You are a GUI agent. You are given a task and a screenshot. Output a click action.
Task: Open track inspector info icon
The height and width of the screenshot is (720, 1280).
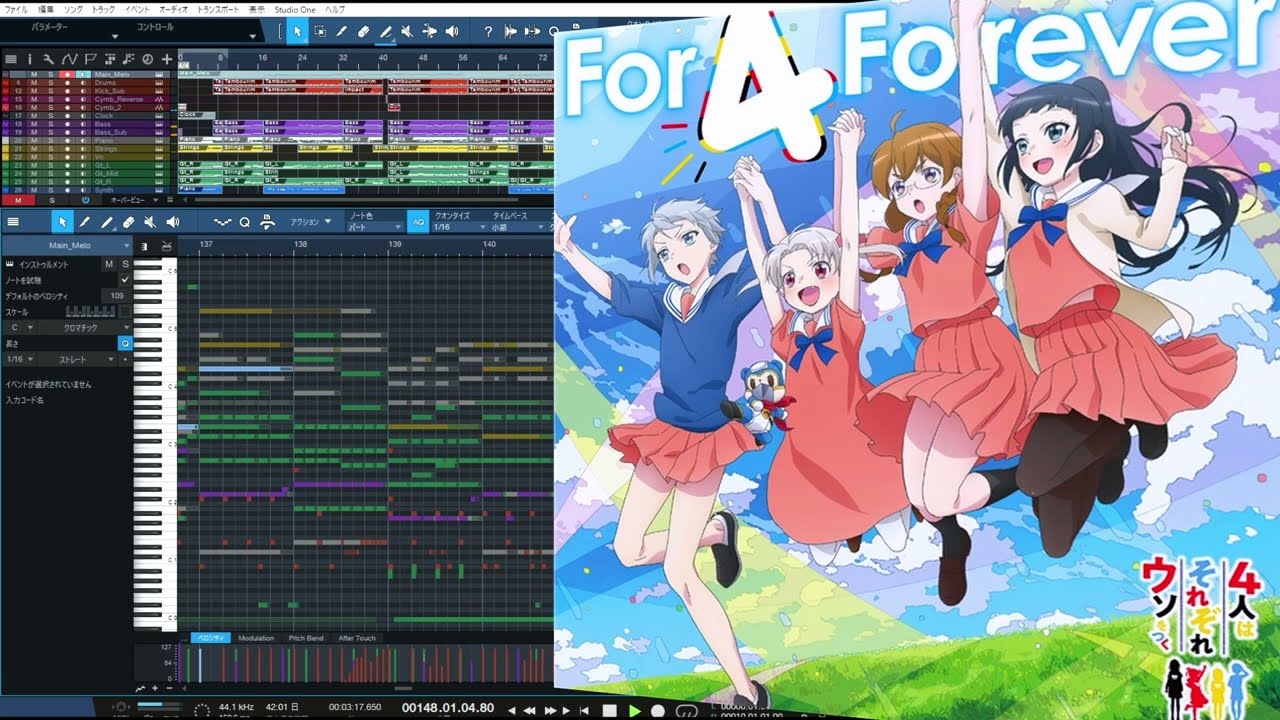point(29,59)
